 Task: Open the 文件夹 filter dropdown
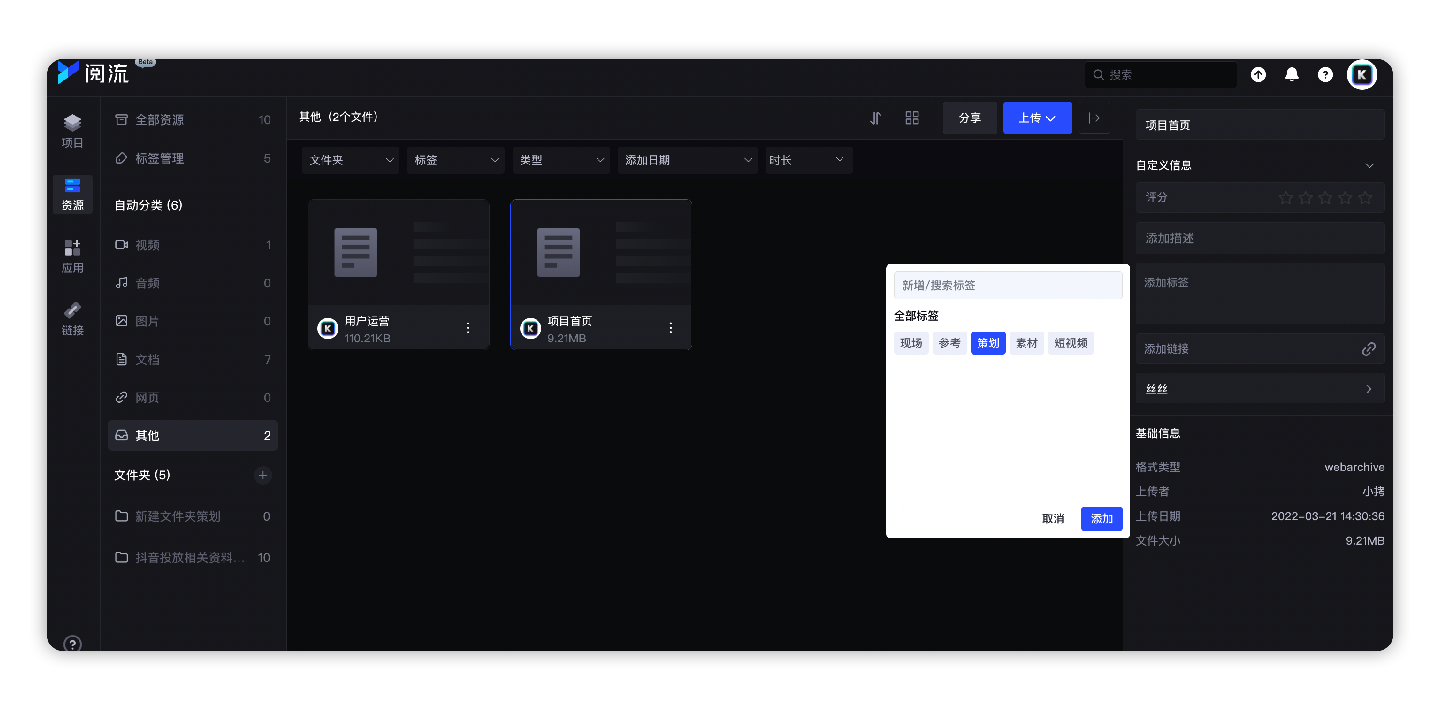tap(350, 160)
